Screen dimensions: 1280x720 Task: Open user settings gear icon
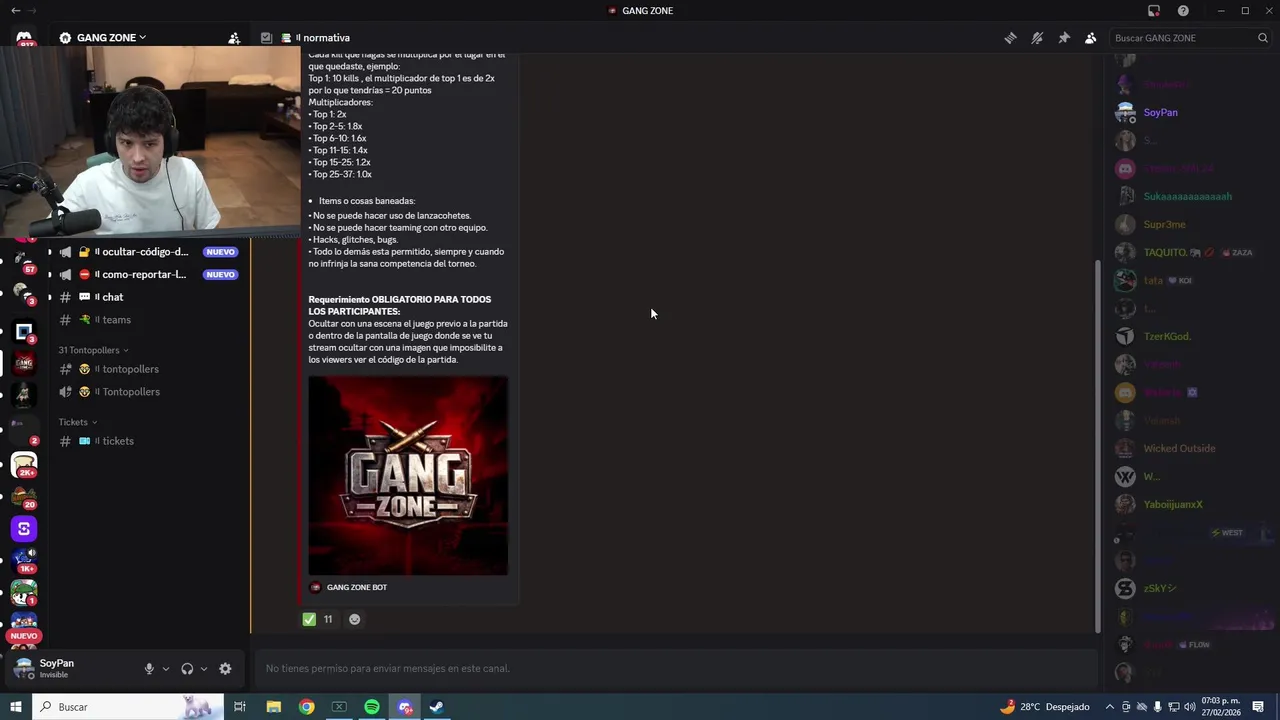[225, 669]
